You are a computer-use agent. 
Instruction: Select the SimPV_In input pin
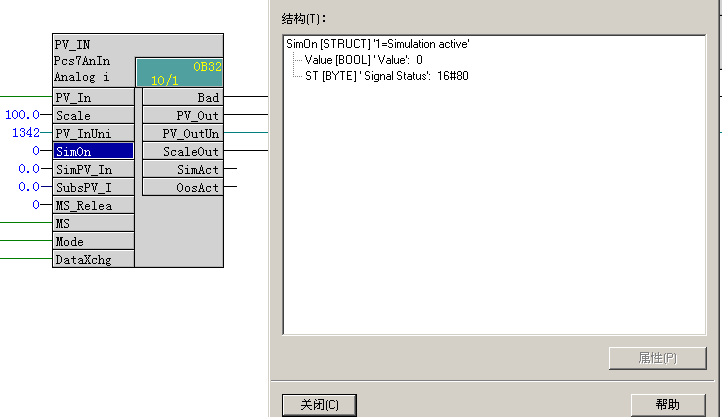pyautogui.click(x=92, y=169)
